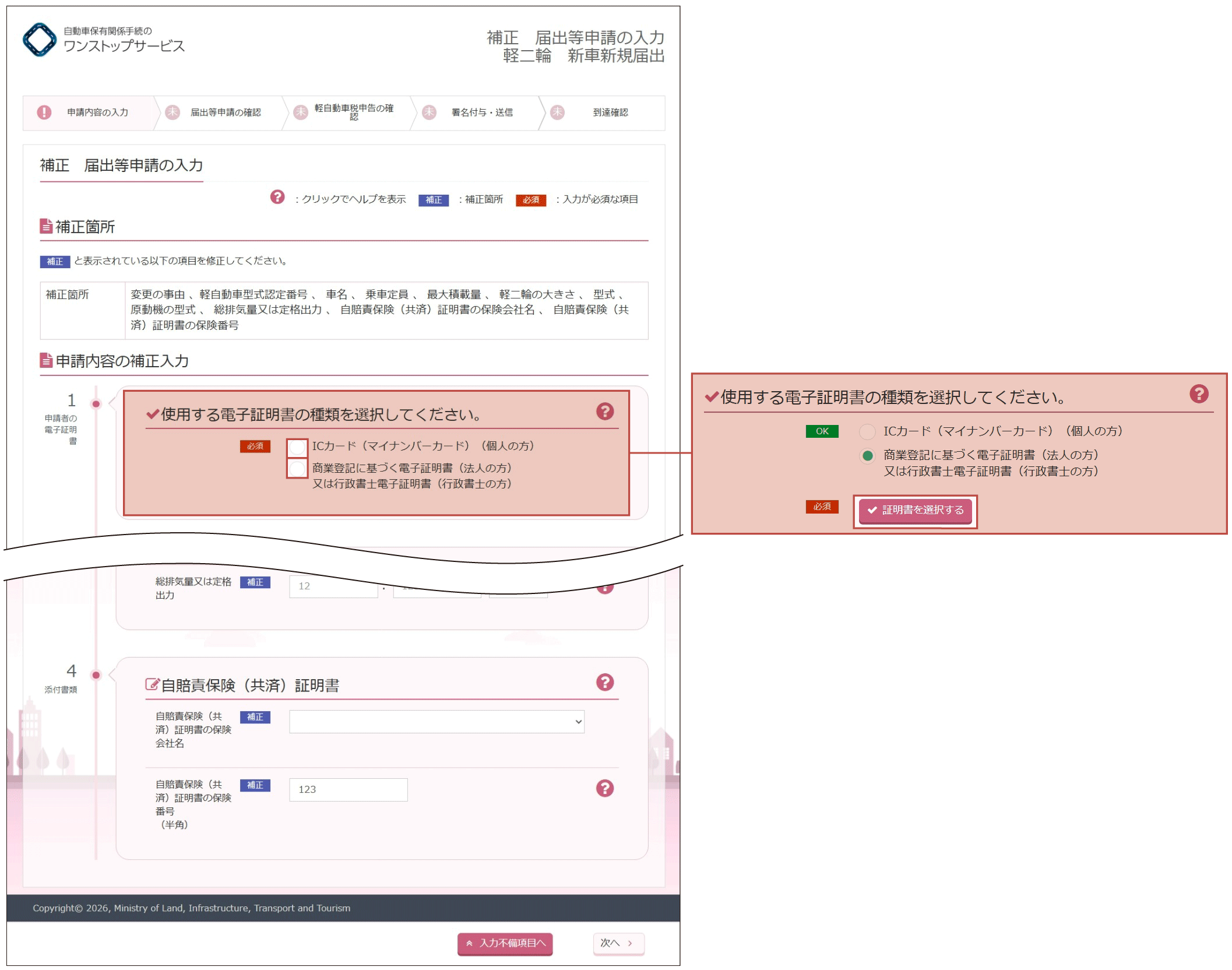Screen dimensions: 1232x970
Task: Click insurance number input field containing 123
Action: click(x=348, y=790)
